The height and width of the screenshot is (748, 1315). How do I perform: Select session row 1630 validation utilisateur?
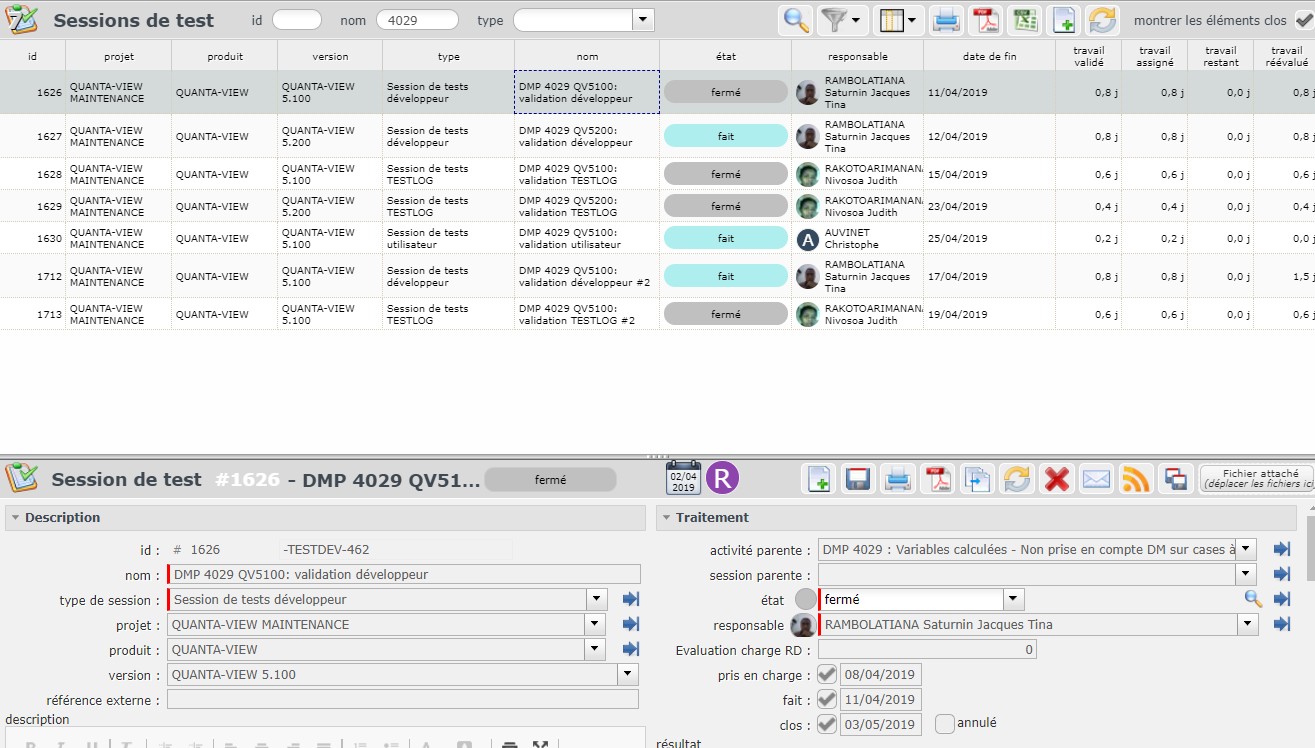point(587,238)
